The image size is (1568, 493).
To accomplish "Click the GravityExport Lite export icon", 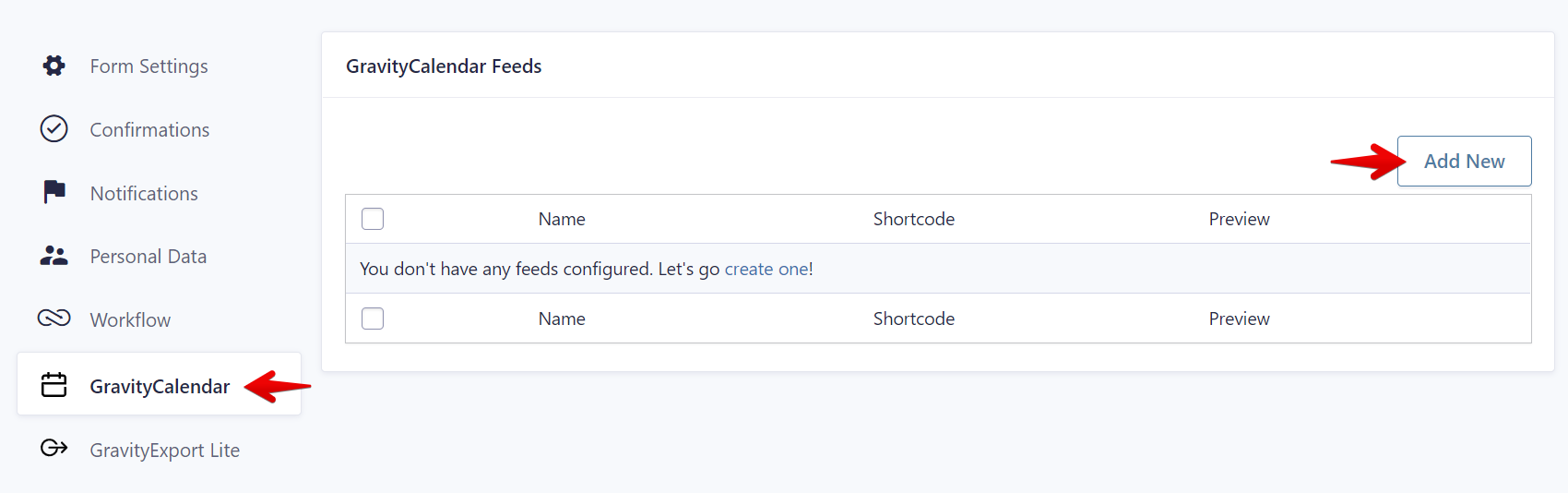I will (54, 449).
